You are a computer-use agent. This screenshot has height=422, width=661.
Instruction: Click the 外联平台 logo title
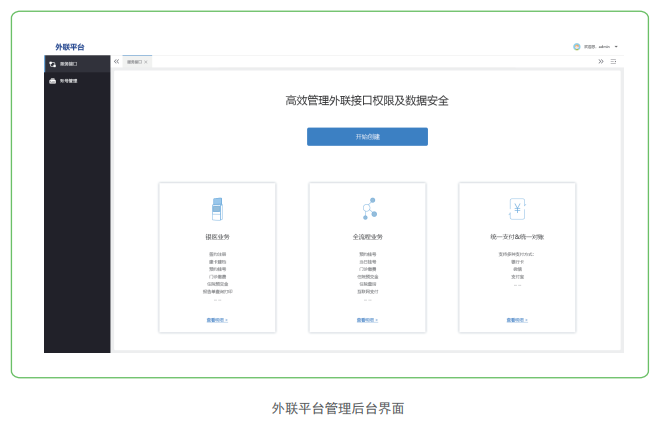pos(70,47)
